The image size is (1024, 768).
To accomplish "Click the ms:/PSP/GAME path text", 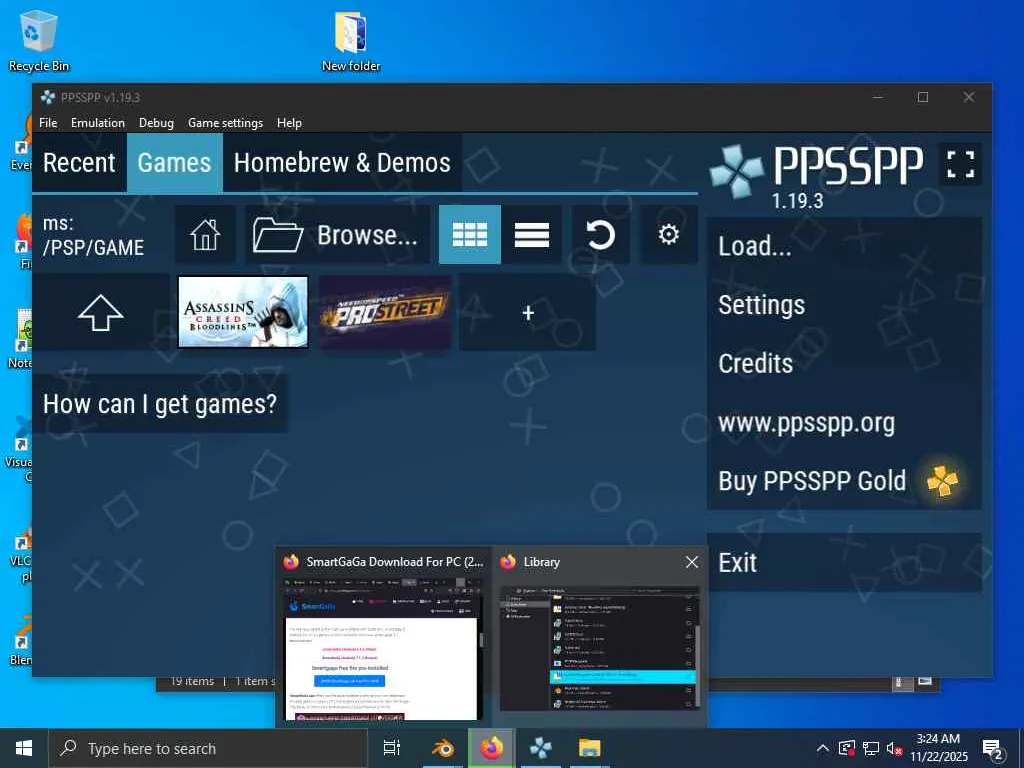I will click(x=93, y=235).
